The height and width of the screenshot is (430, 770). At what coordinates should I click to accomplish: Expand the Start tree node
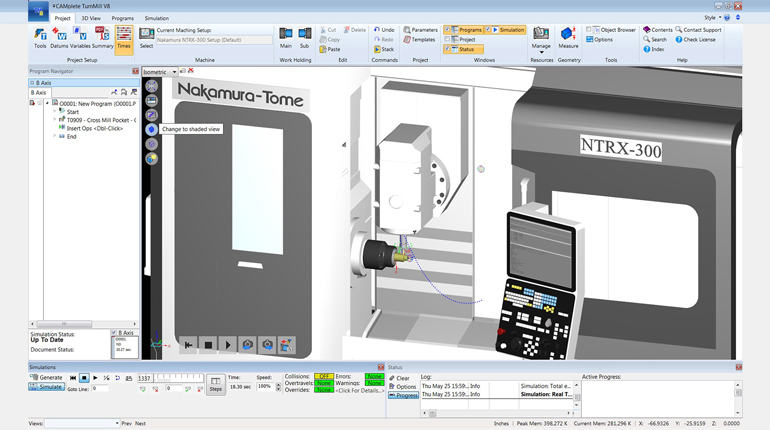coord(55,111)
